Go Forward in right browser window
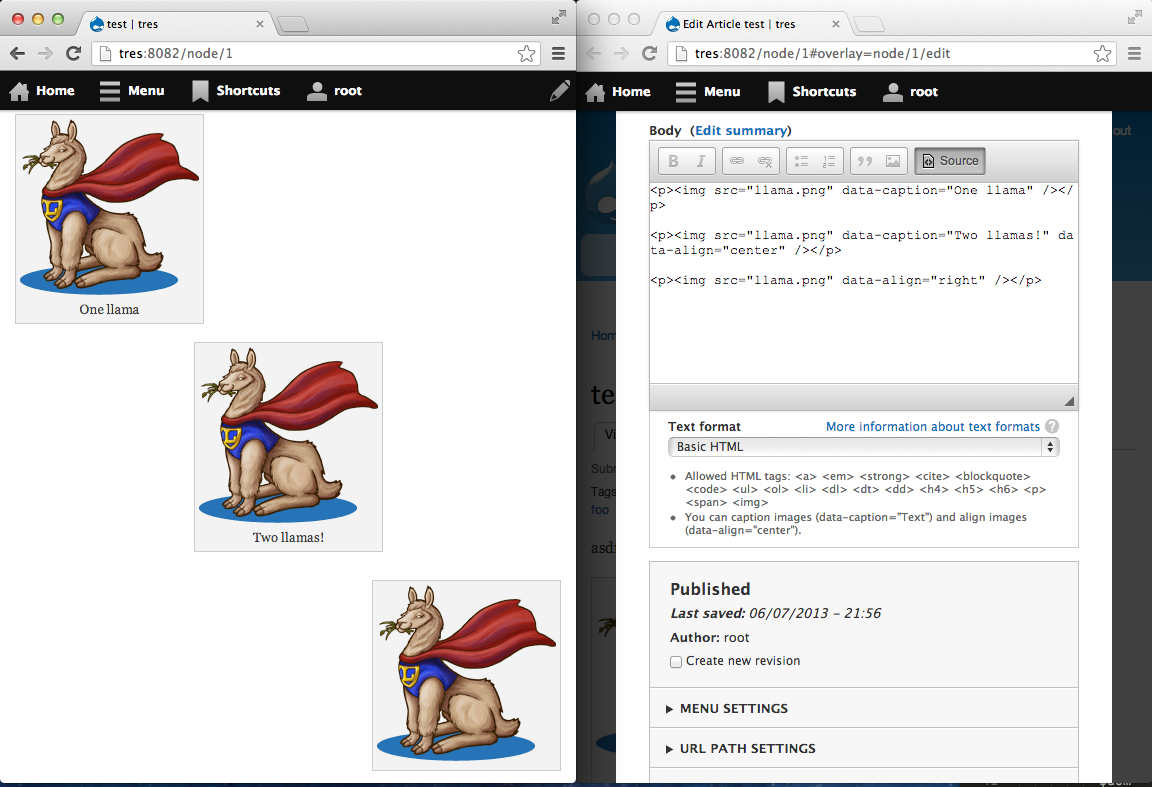This screenshot has width=1152, height=787. [x=622, y=53]
